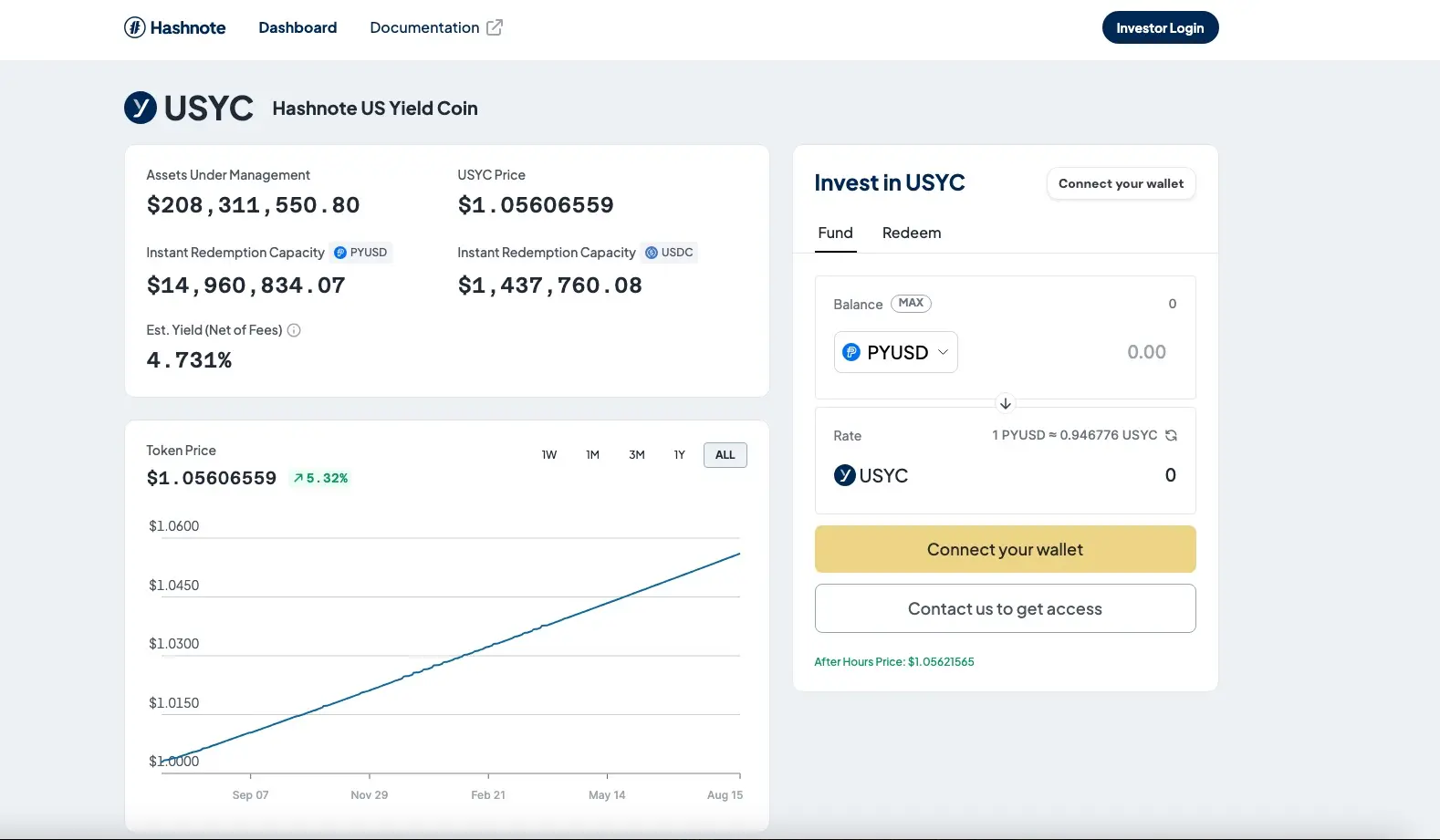Click the USDC icon in redemption capacity badge
The width and height of the screenshot is (1440, 840).
[652, 253]
